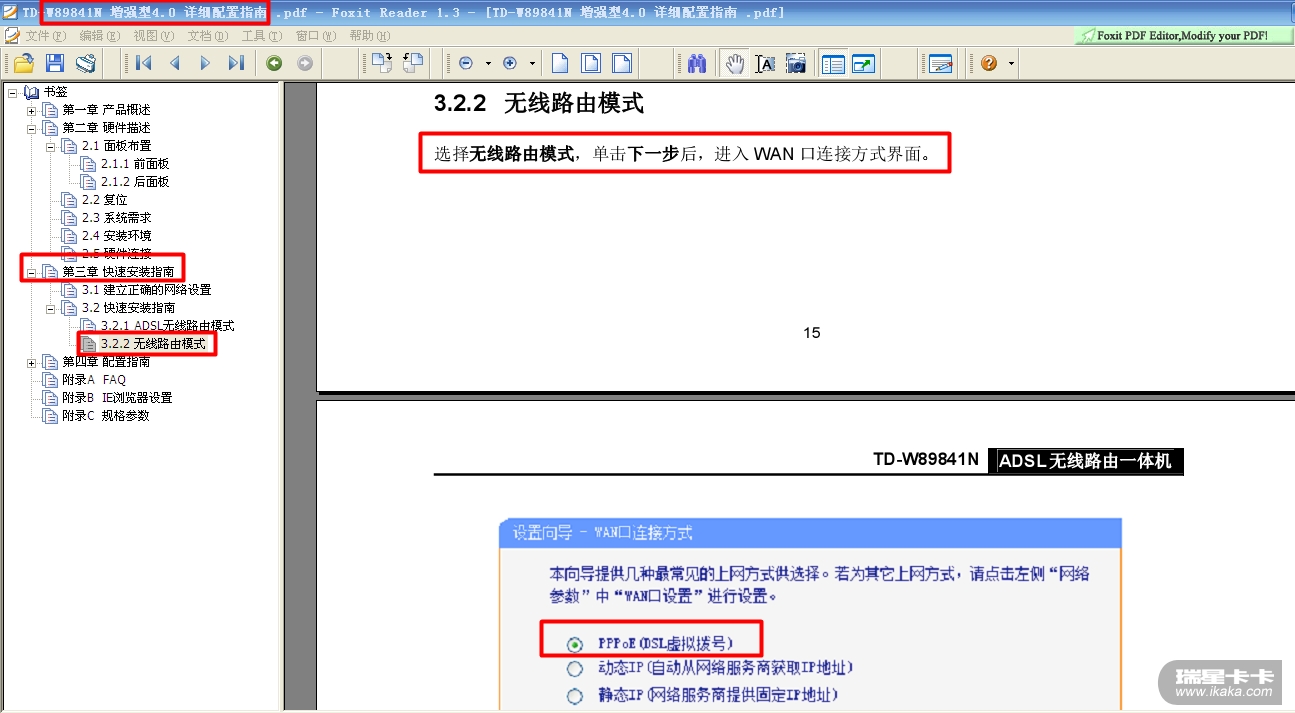Open bookmark 3.1 建立正确的网络设置

tap(146, 290)
